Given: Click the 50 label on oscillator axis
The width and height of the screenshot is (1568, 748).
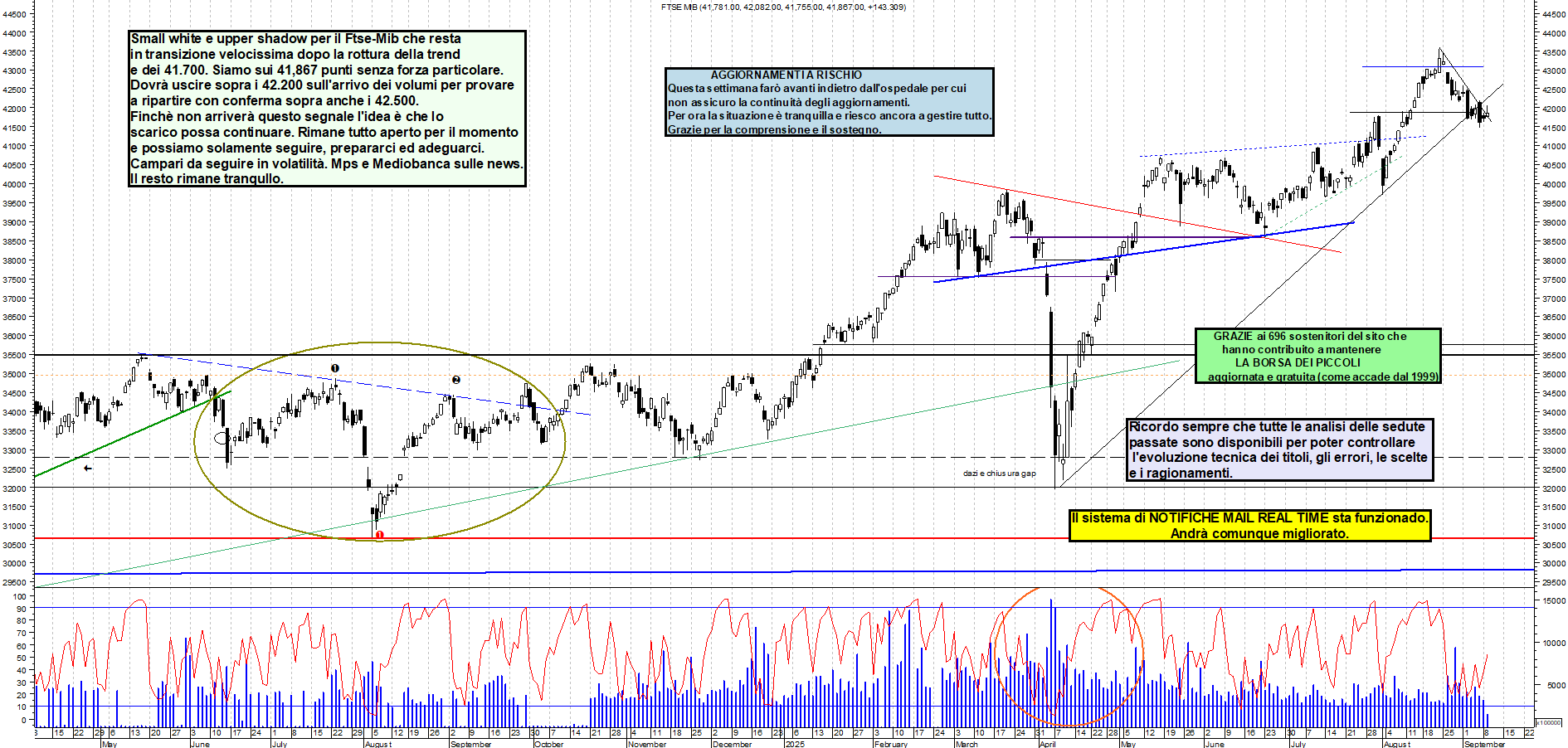Looking at the screenshot, I should [22, 658].
